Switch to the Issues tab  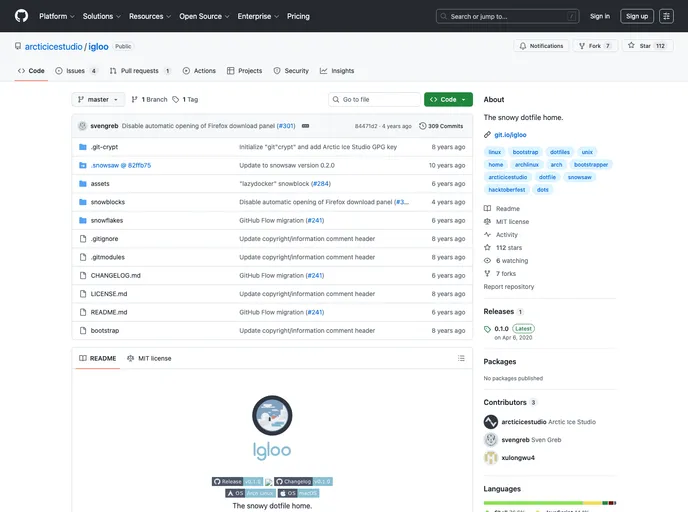pos(76,71)
